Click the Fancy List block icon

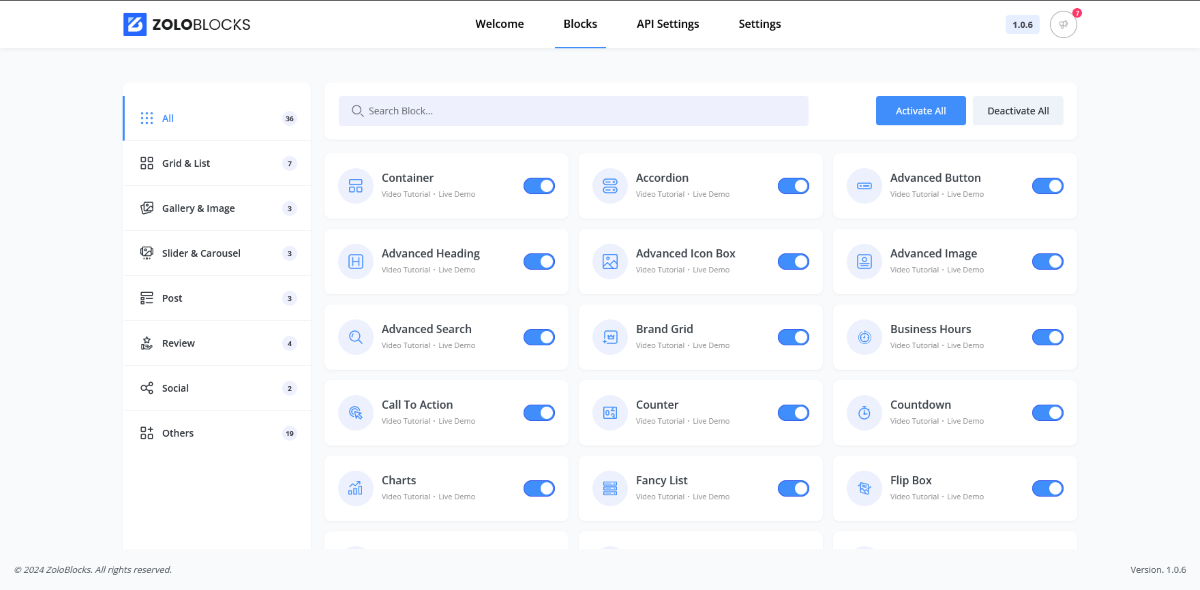click(610, 488)
